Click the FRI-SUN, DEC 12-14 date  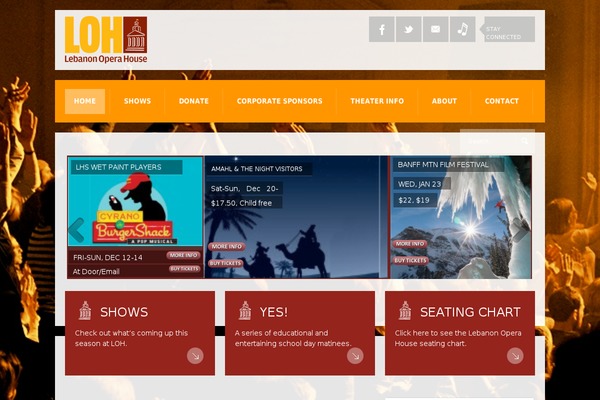[108, 258]
